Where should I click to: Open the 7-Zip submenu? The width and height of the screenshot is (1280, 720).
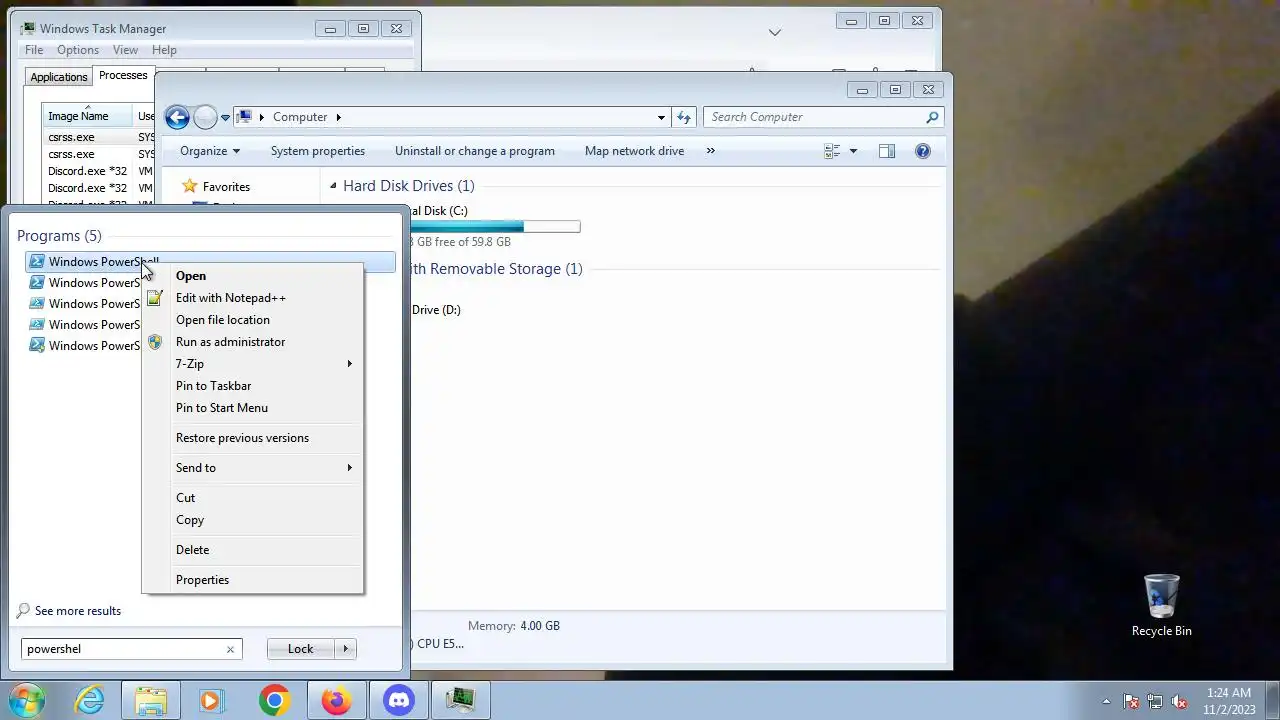pos(252,364)
